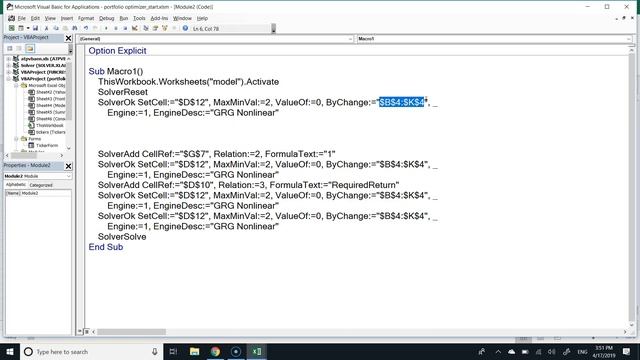640x360 pixels.
Task: Click the Insert UserForm toolbar icon
Action: pyautogui.click(x=21, y=28)
